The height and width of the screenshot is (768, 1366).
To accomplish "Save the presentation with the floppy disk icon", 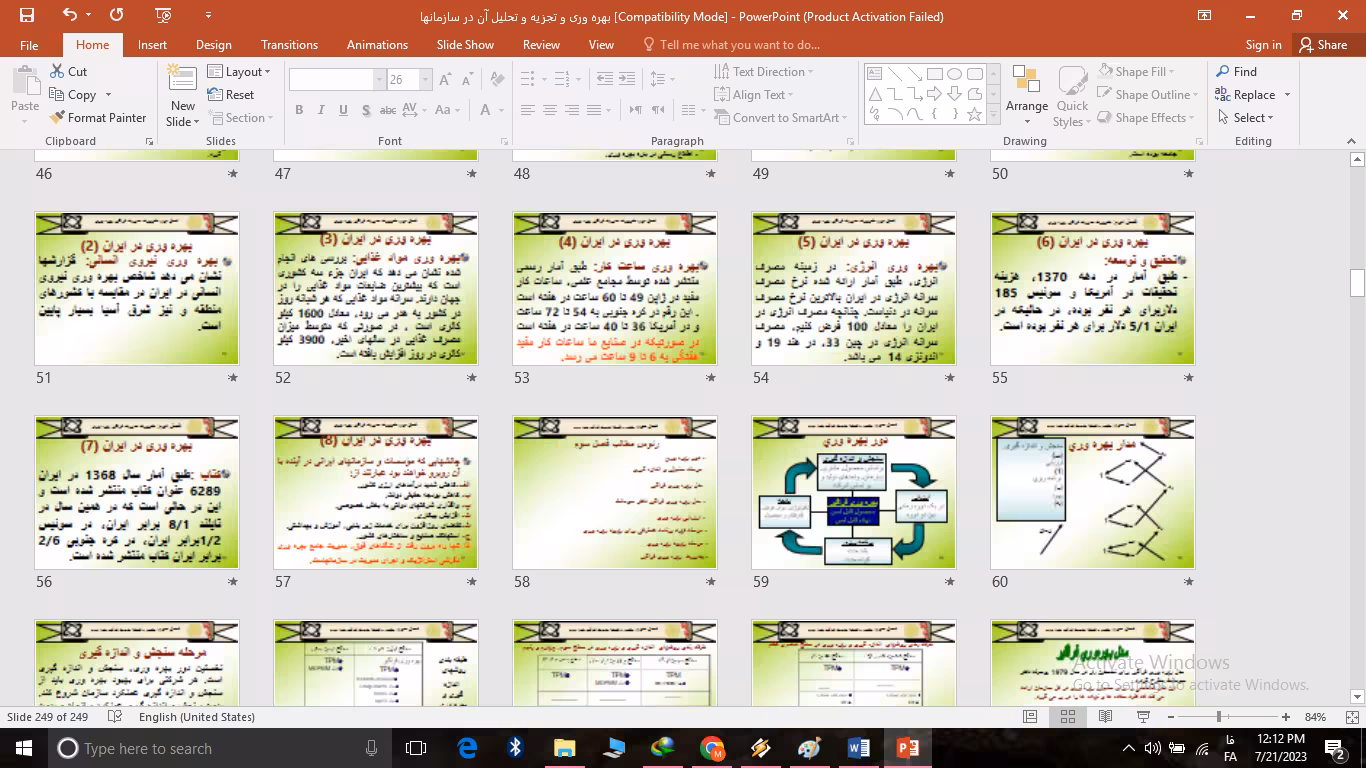I will point(27,15).
